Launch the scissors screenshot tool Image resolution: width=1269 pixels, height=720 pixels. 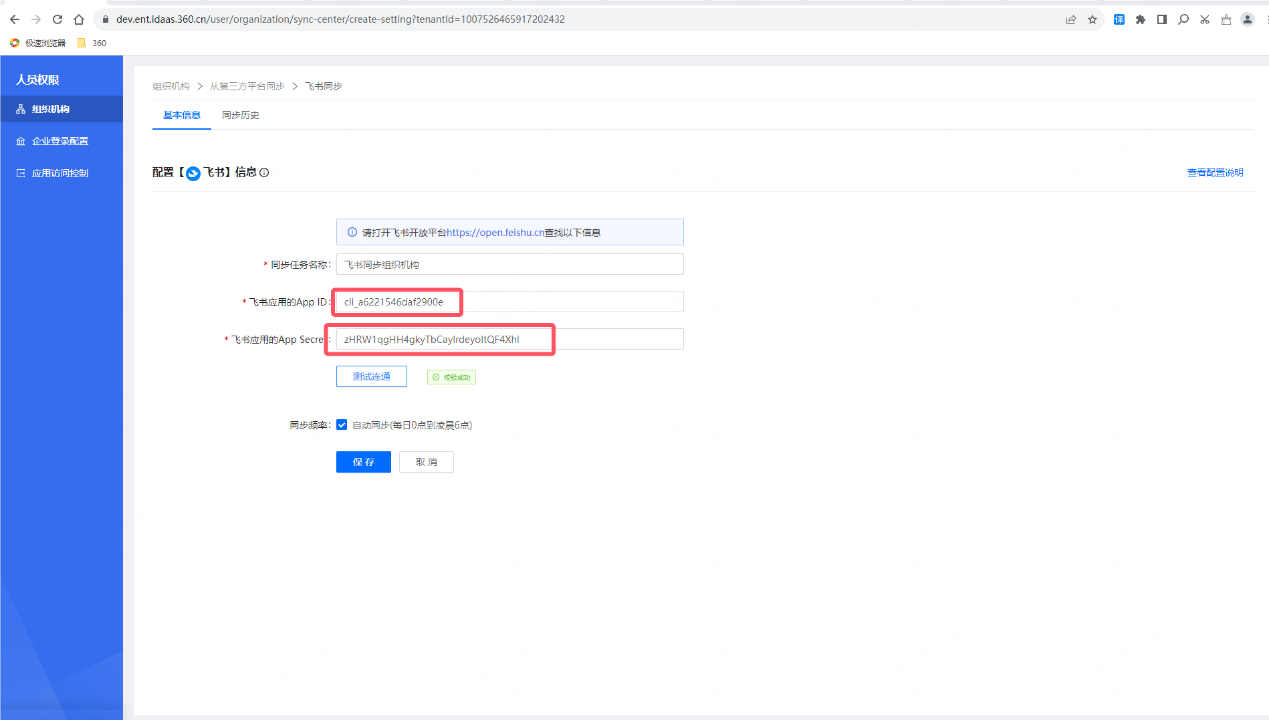[x=1204, y=19]
